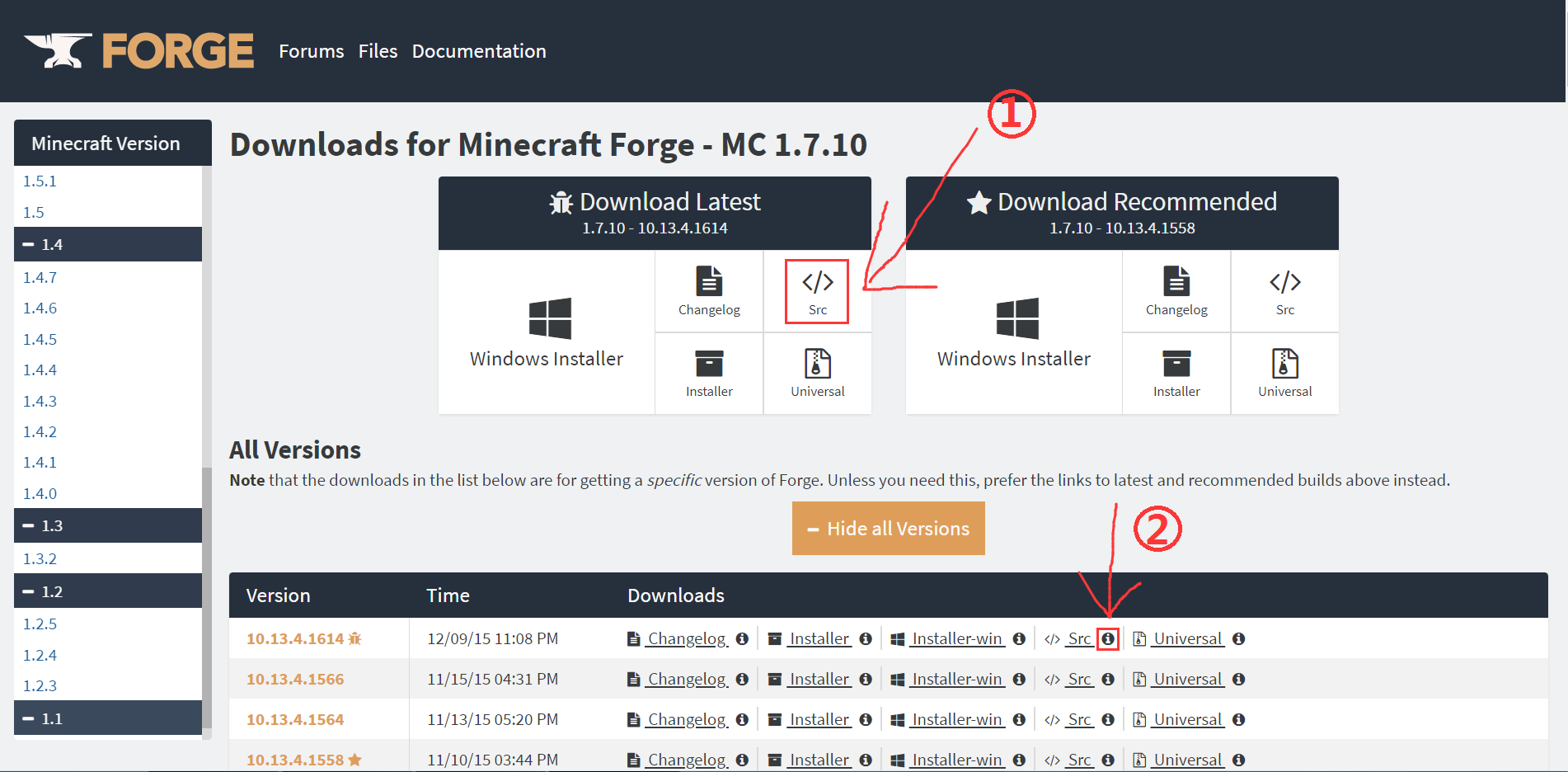Download Installer under Download Latest
1568x772 pixels.
(709, 374)
